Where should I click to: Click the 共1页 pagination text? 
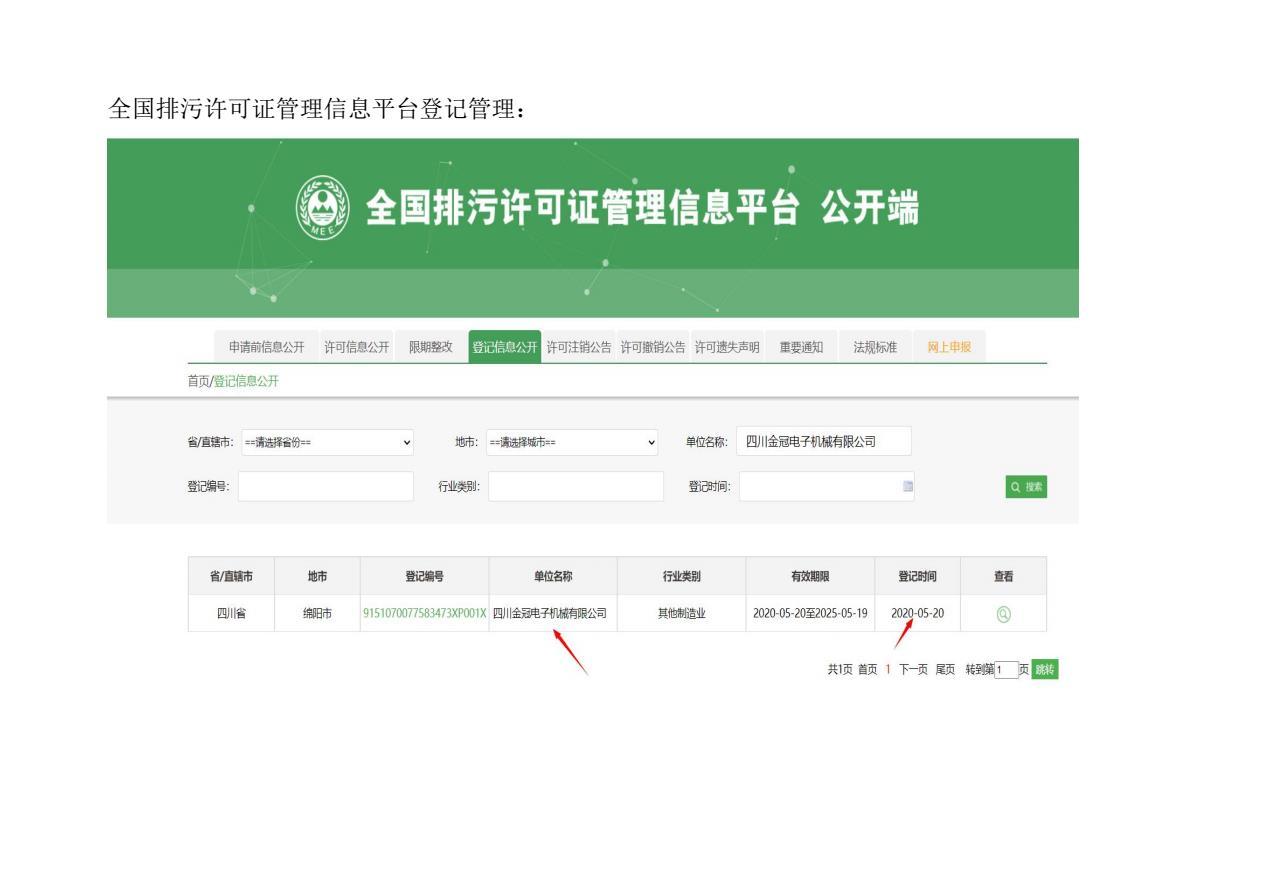coord(839,670)
